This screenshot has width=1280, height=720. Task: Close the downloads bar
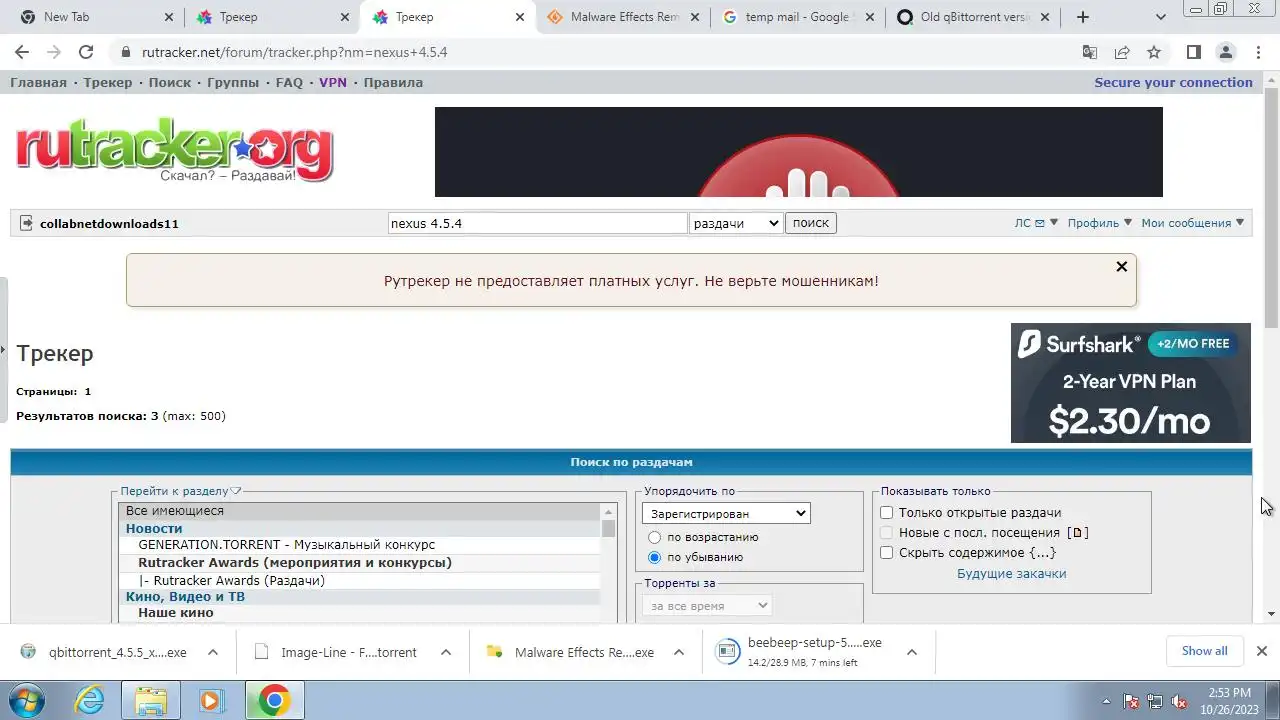tap(1261, 651)
